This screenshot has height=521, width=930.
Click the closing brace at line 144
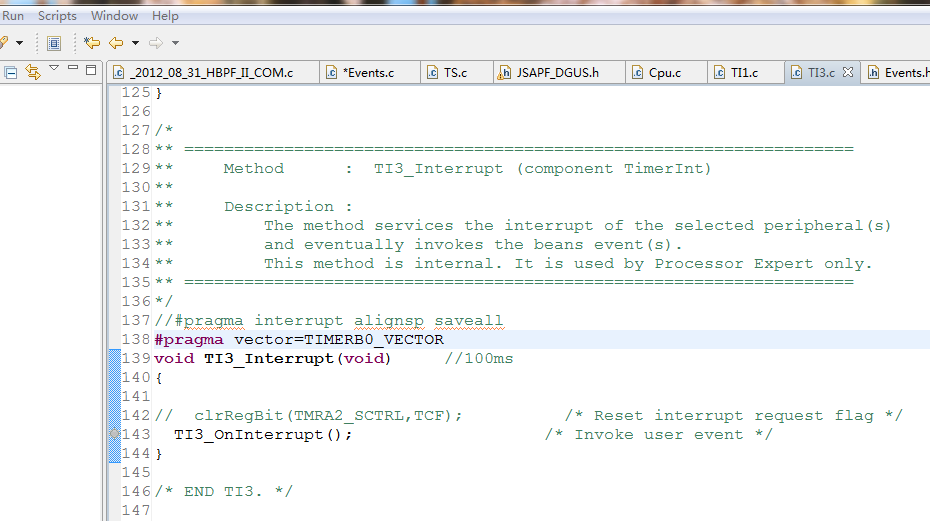pyautogui.click(x=158, y=453)
